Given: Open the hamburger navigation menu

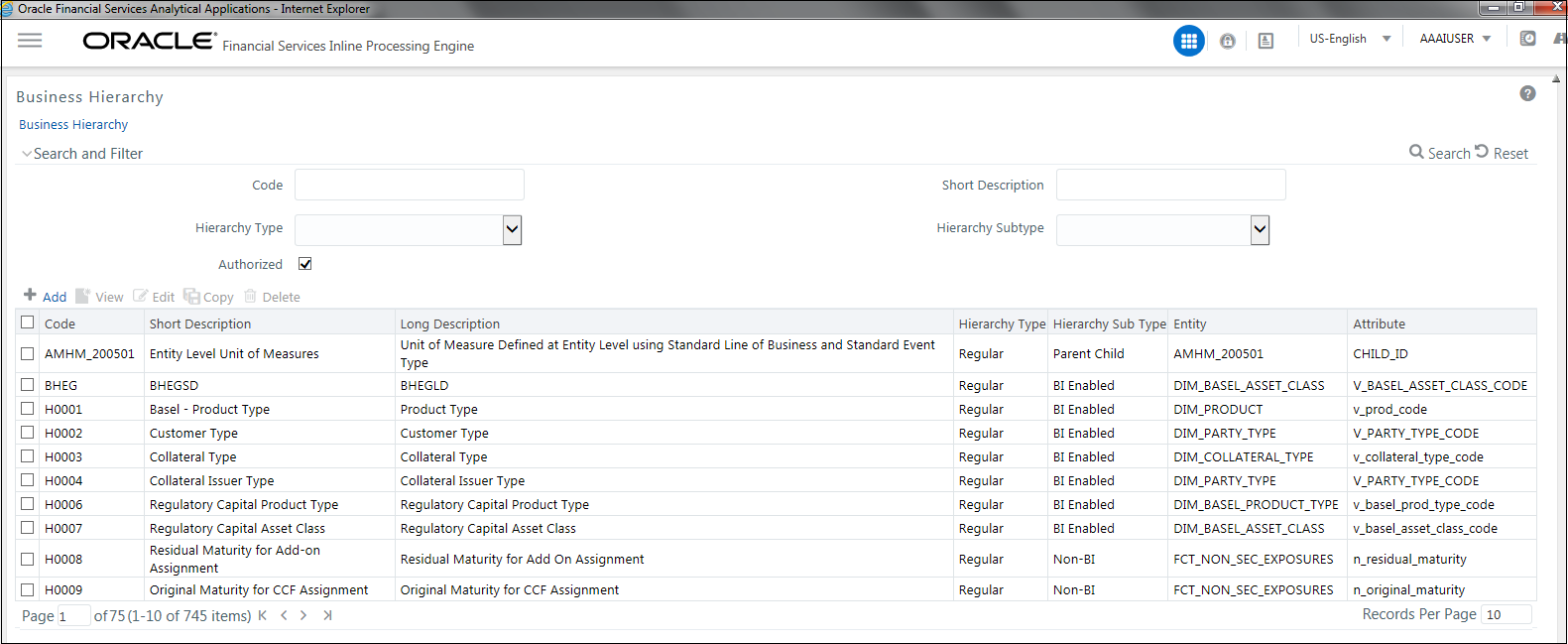Looking at the screenshot, I should [30, 41].
